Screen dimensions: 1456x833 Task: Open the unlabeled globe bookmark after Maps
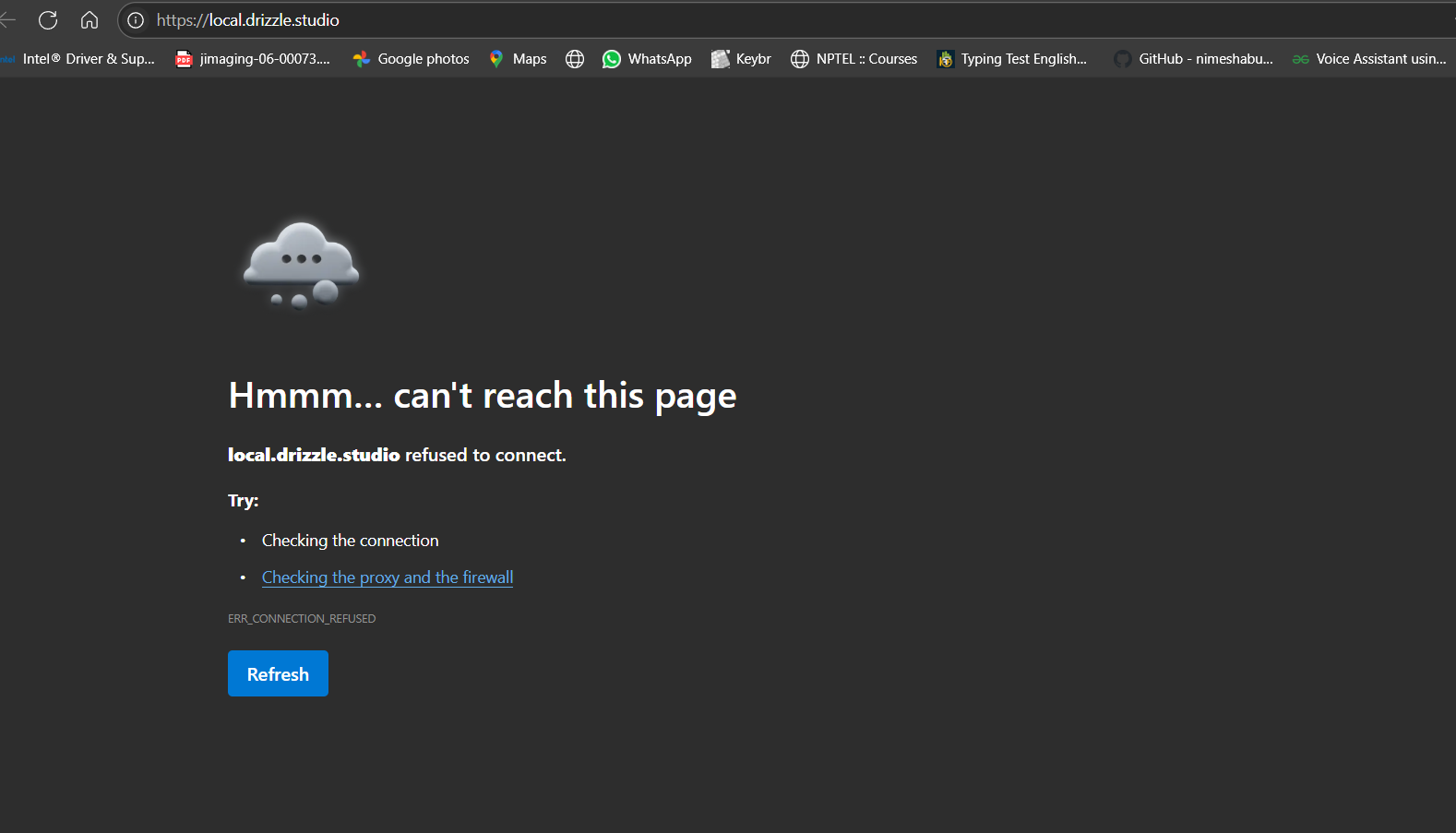pyautogui.click(x=575, y=59)
